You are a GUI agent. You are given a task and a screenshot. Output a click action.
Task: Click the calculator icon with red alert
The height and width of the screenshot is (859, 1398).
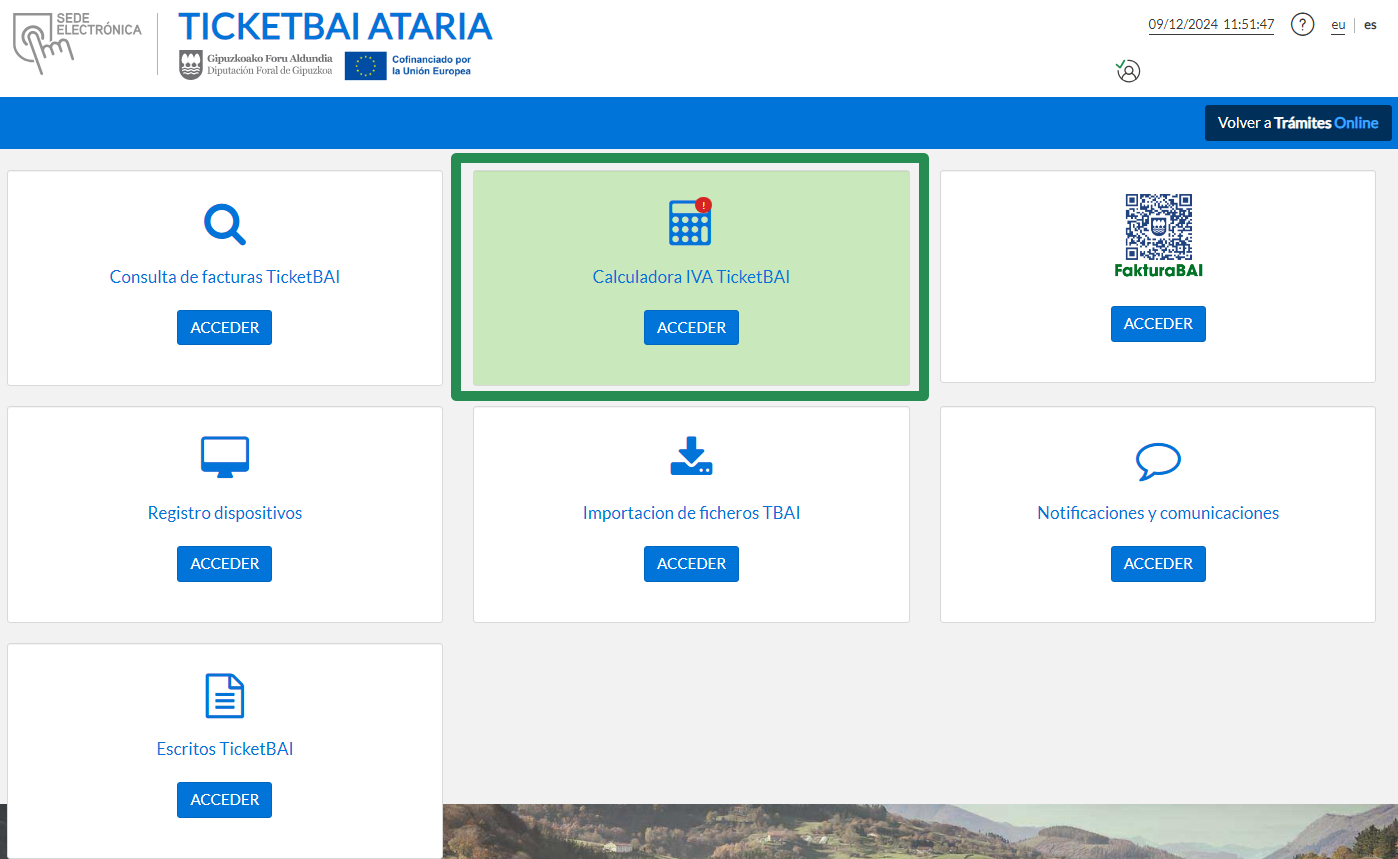pyautogui.click(x=690, y=222)
